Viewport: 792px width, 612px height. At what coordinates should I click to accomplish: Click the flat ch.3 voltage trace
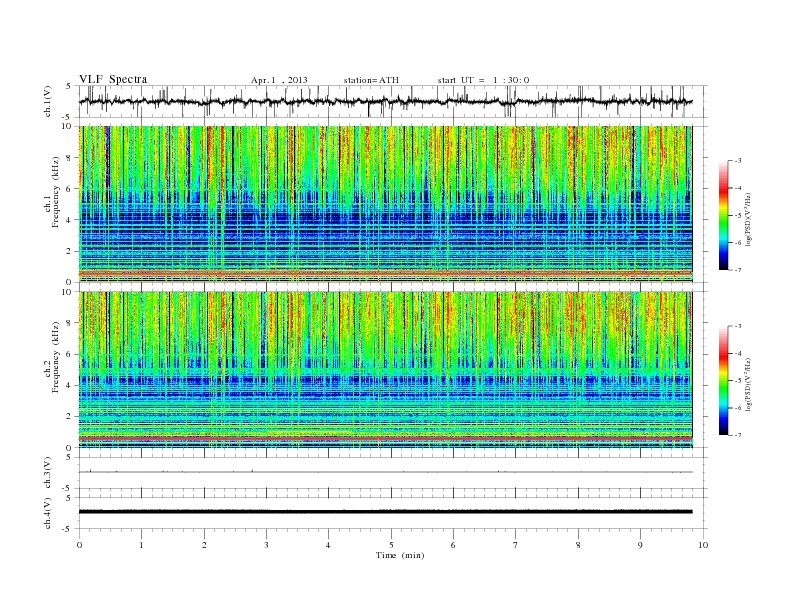(x=385, y=472)
